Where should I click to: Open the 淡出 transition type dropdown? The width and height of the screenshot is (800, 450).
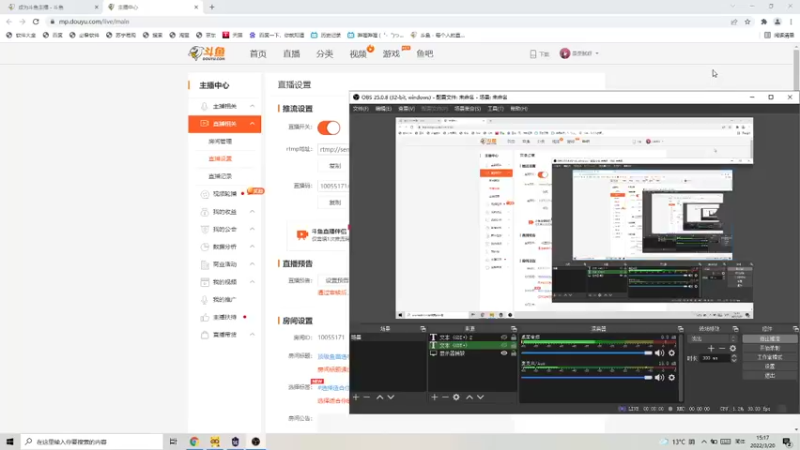click(x=713, y=339)
